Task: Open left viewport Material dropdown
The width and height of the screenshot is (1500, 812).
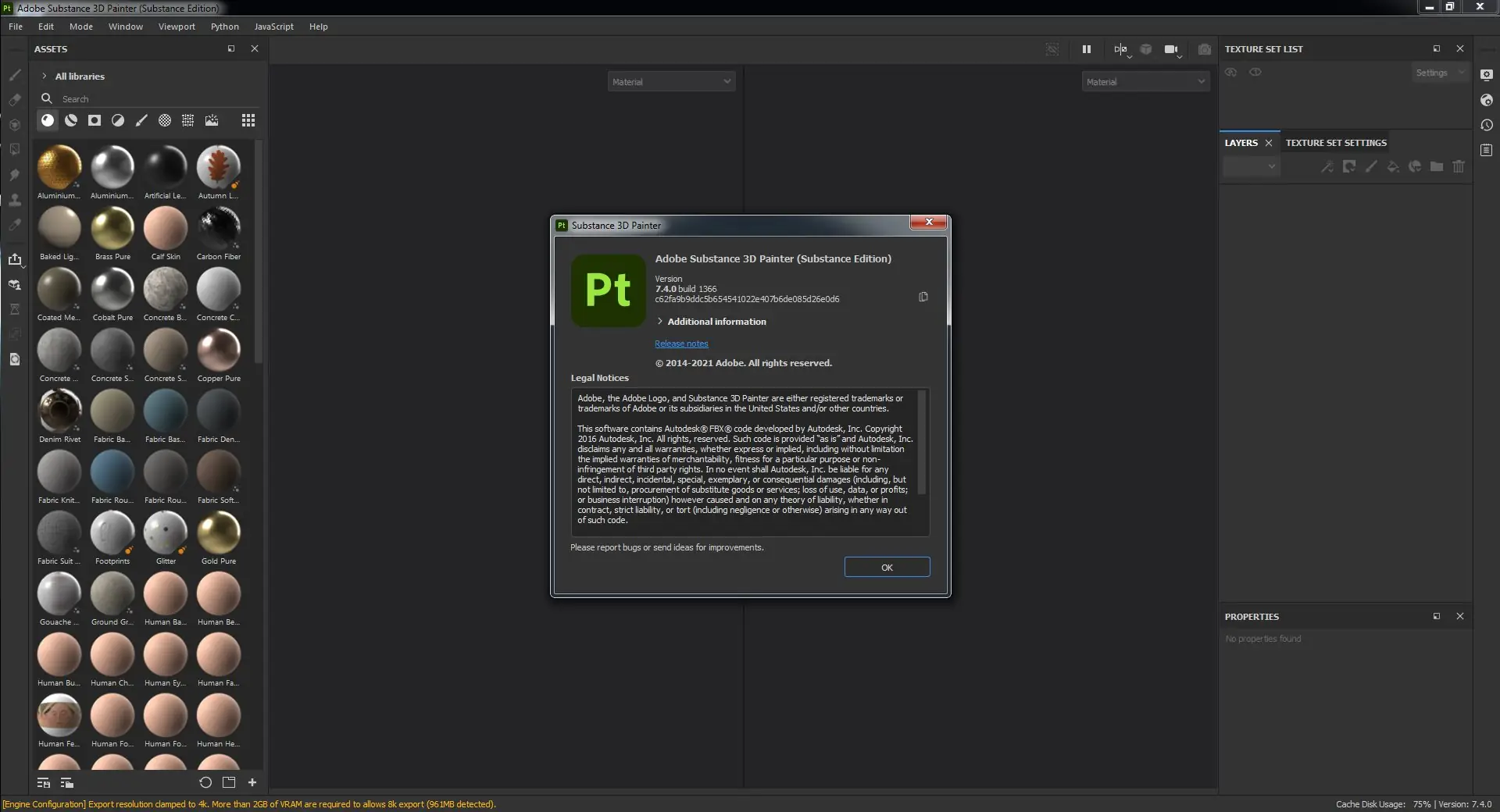Action: (672, 81)
